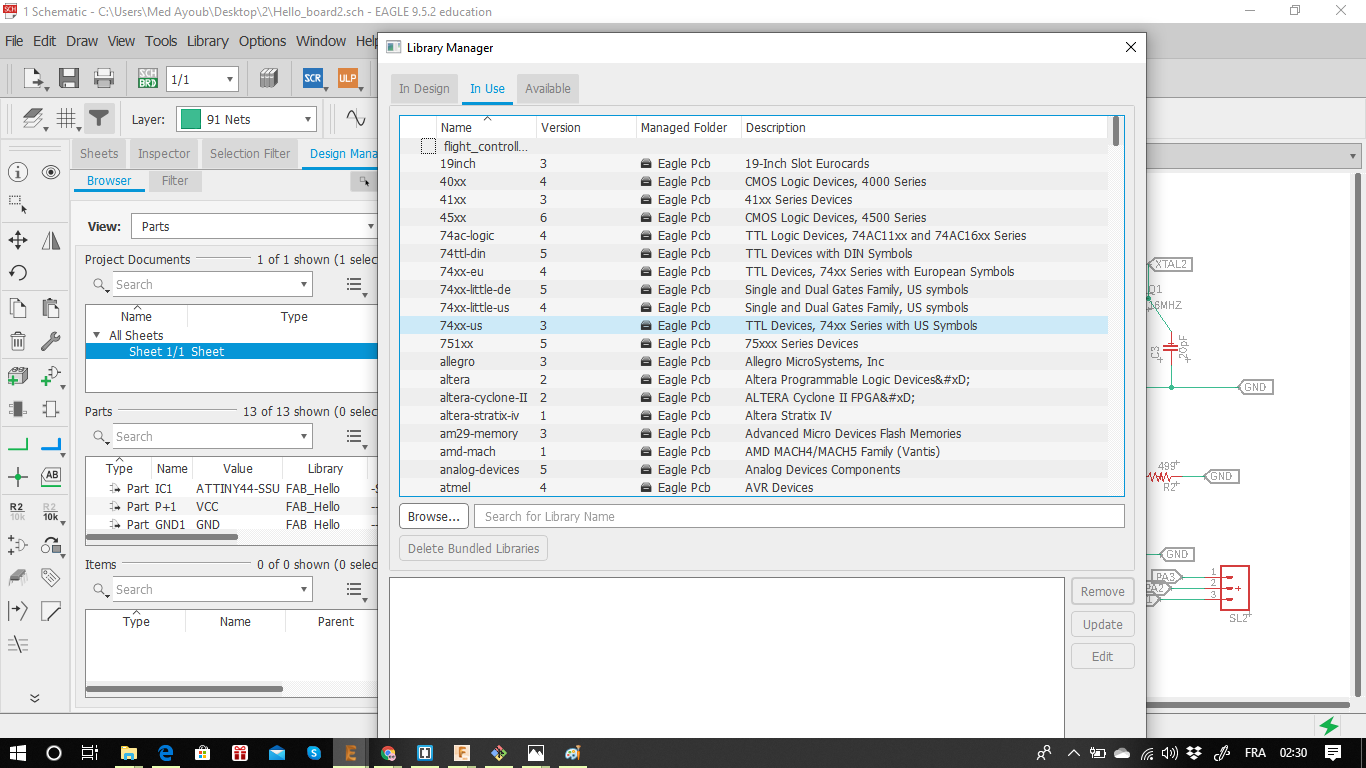Select the Label tool

click(51, 477)
